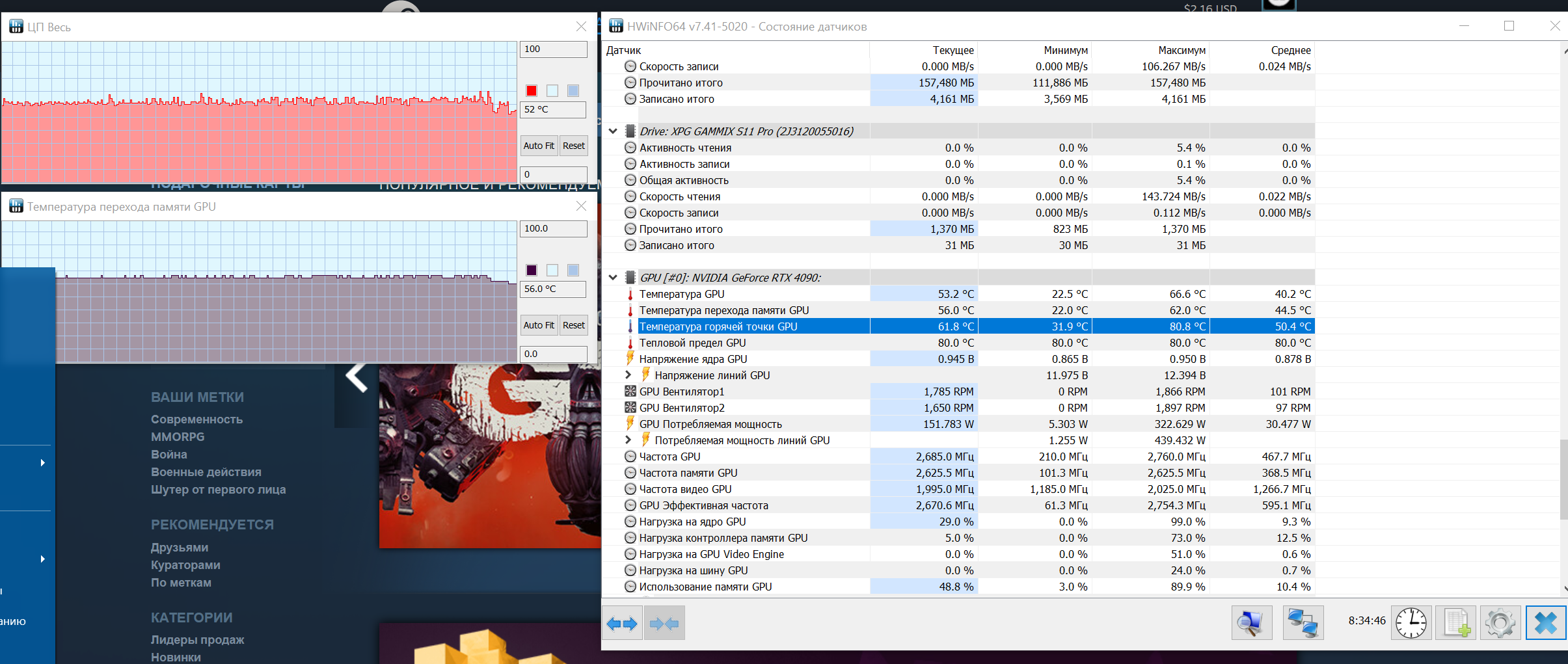Open the Военные действия tag link on Steam

point(206,472)
